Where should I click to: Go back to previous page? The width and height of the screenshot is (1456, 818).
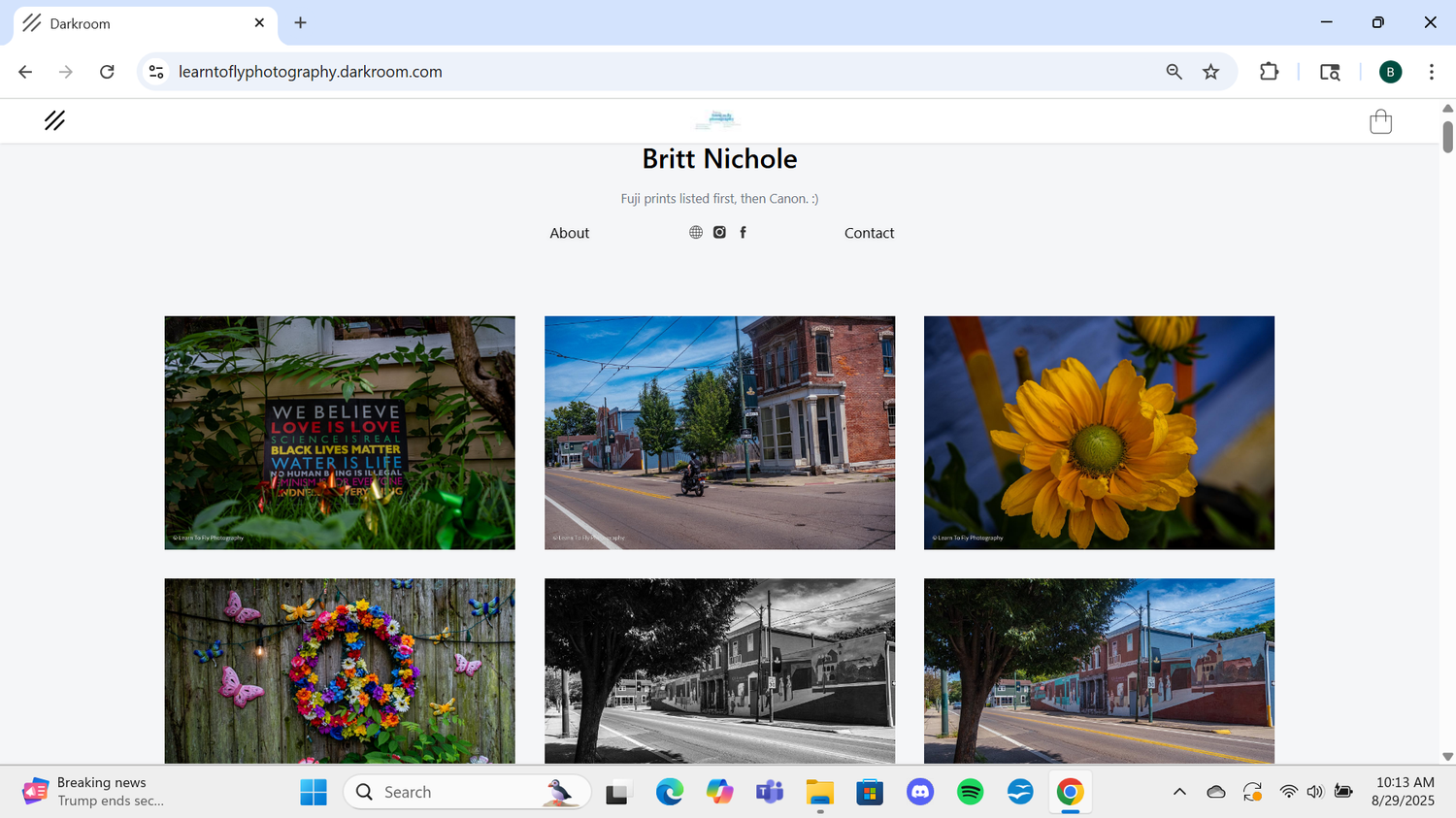25,72
